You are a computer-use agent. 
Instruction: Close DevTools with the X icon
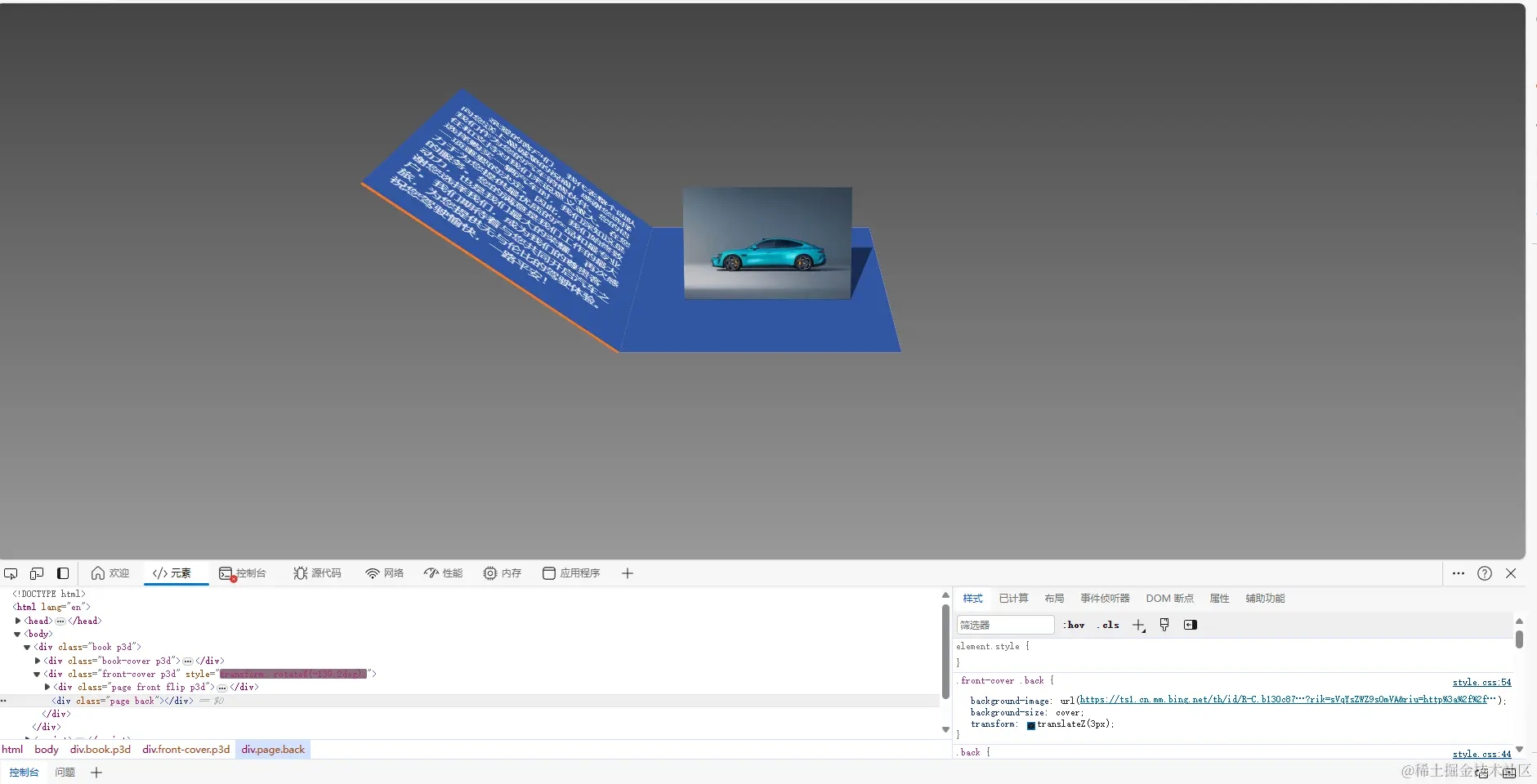1511,573
